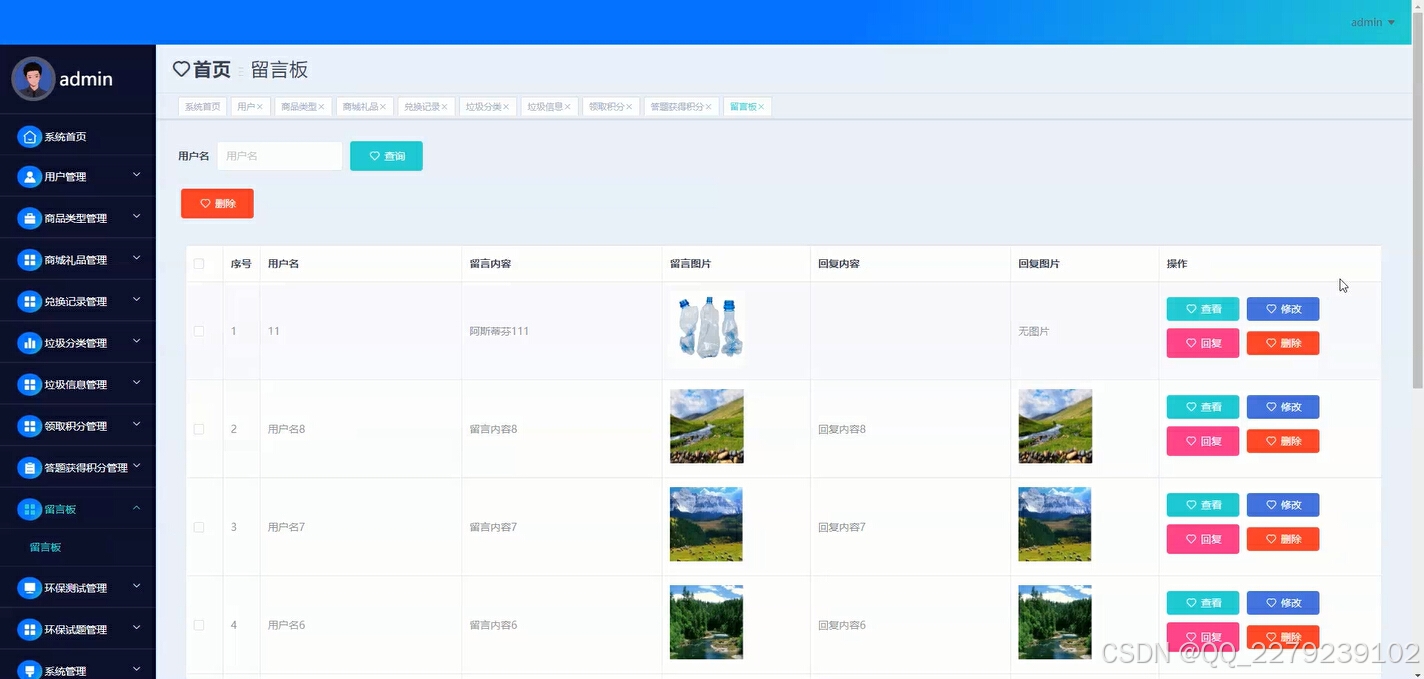Image resolution: width=1424 pixels, height=679 pixels.
Task: Close the 垃圾信息 breadcrumb tab
Action: coord(568,106)
